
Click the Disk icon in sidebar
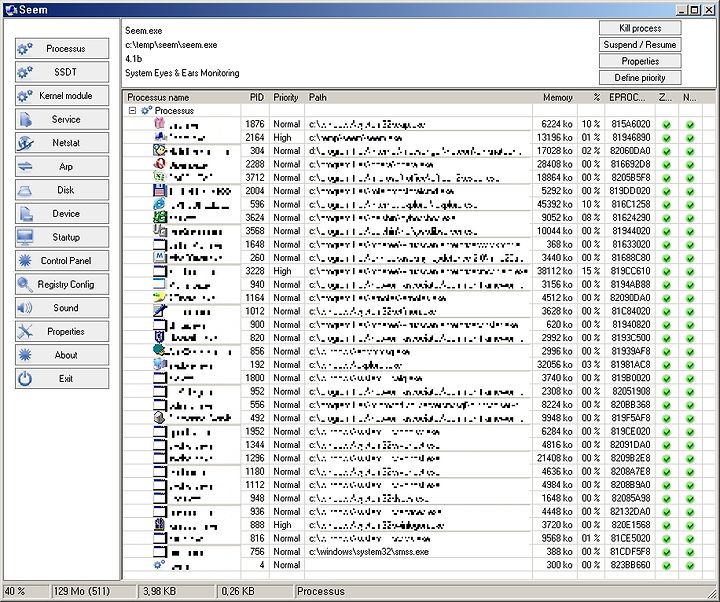(25, 190)
